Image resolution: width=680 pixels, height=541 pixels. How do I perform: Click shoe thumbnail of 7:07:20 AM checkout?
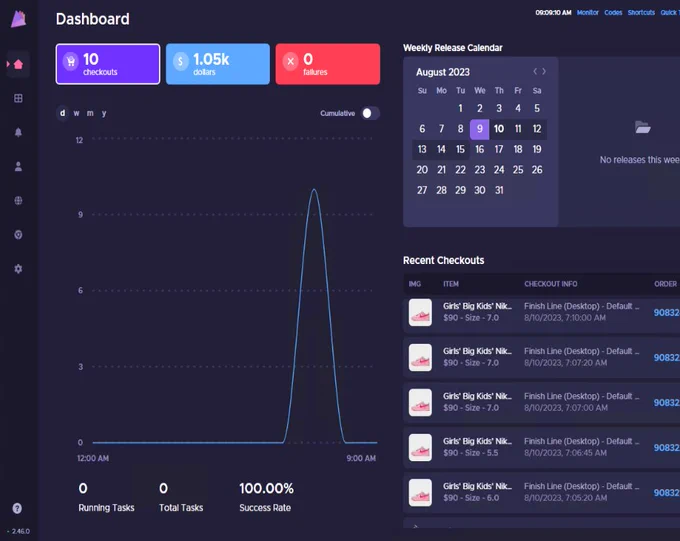[x=420, y=357]
